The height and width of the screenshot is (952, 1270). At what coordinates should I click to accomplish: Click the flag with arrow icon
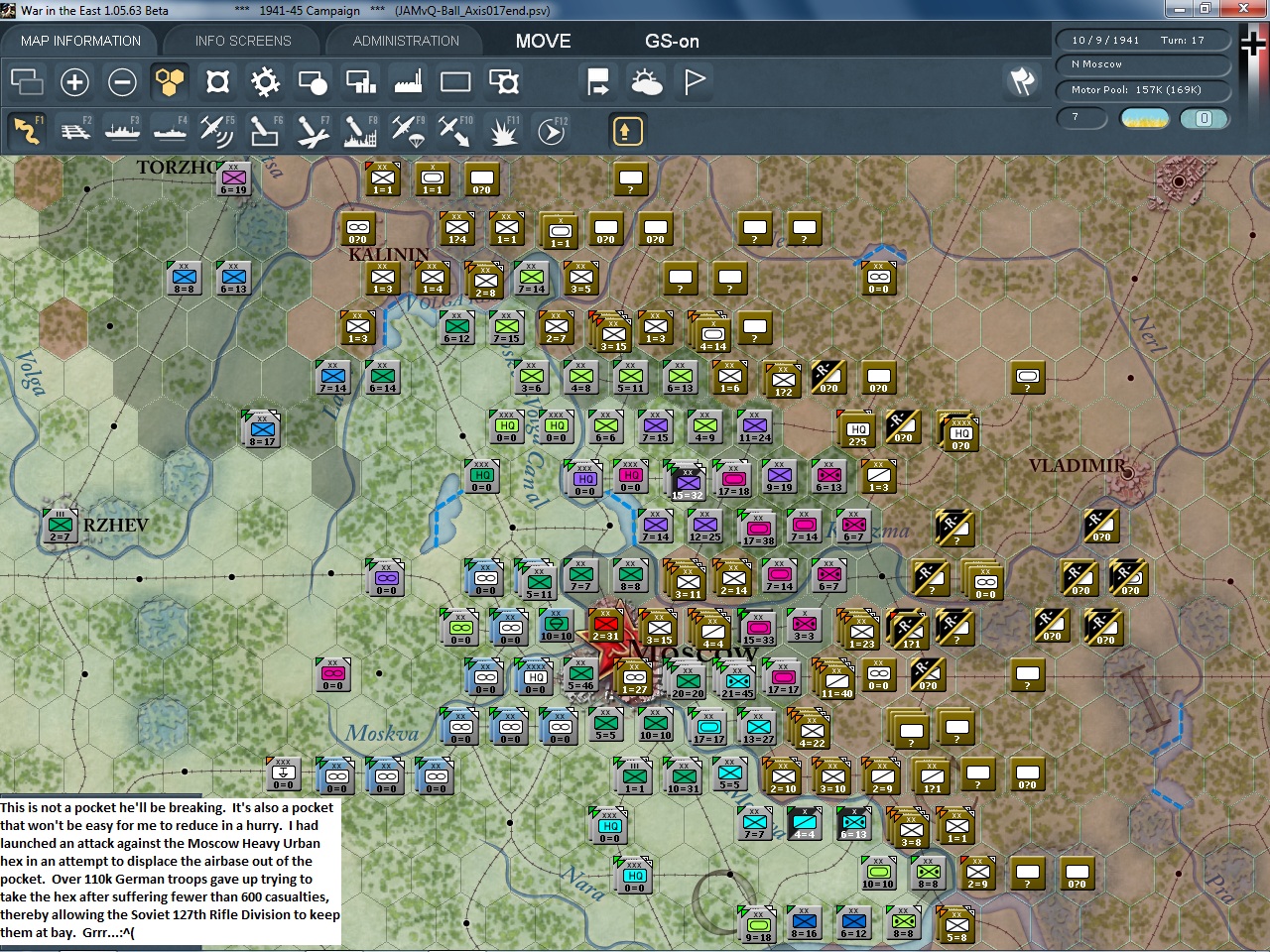coord(598,81)
